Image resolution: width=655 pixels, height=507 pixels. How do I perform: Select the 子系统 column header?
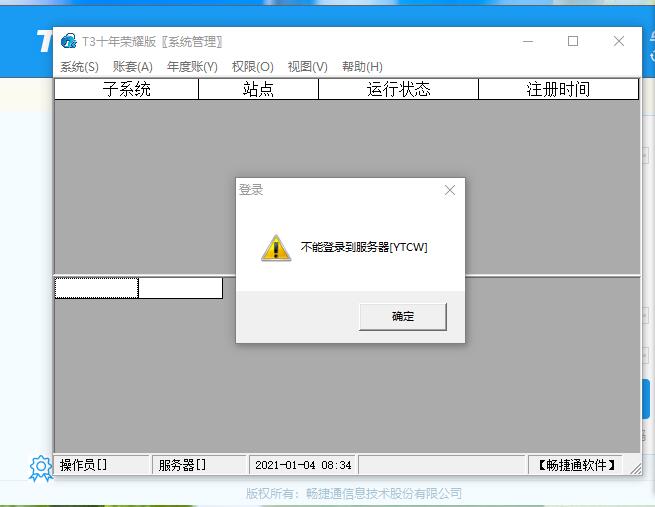127,89
